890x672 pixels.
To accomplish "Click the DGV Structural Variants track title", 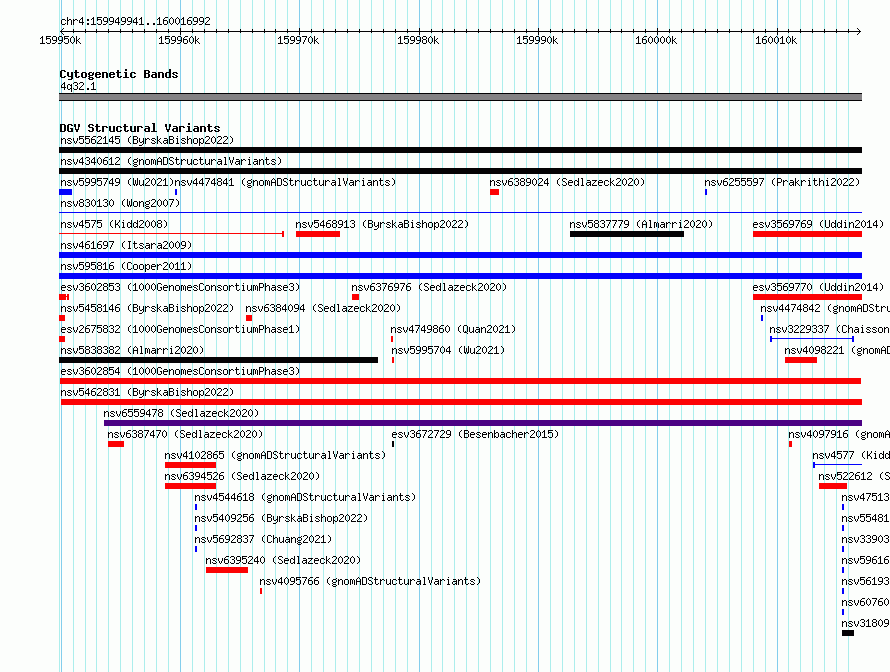I will [x=140, y=128].
